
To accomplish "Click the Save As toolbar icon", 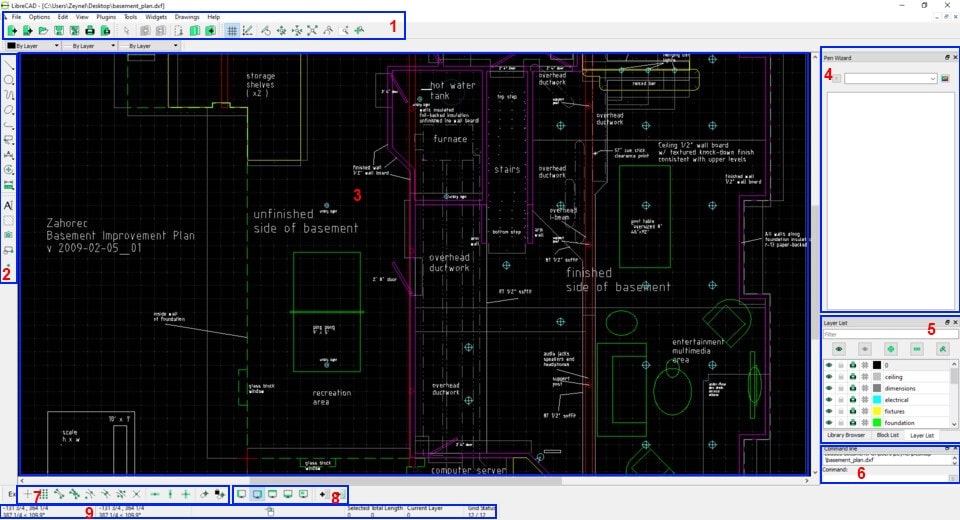I will 74,30.
